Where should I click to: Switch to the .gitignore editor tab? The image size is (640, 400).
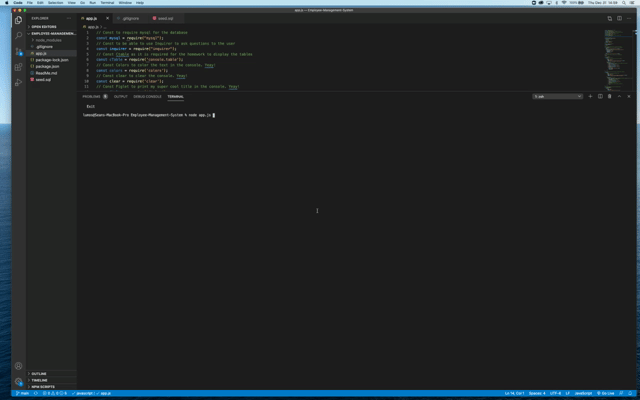pos(131,18)
